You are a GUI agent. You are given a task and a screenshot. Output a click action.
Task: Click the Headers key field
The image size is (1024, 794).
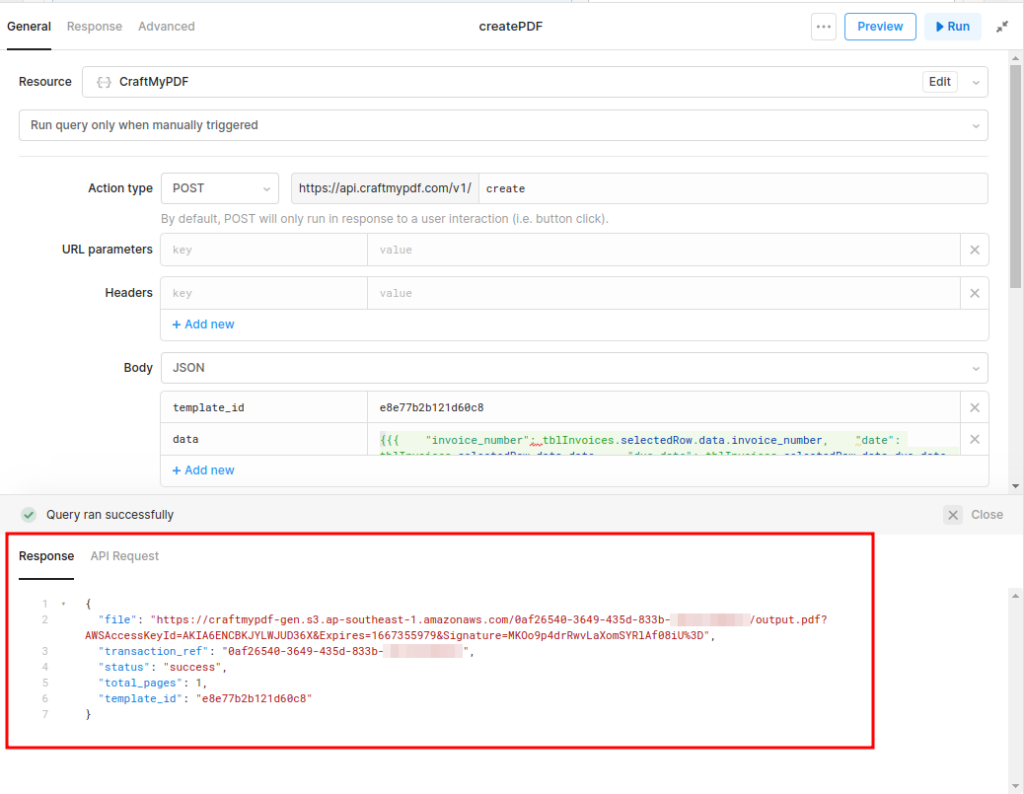pos(264,293)
